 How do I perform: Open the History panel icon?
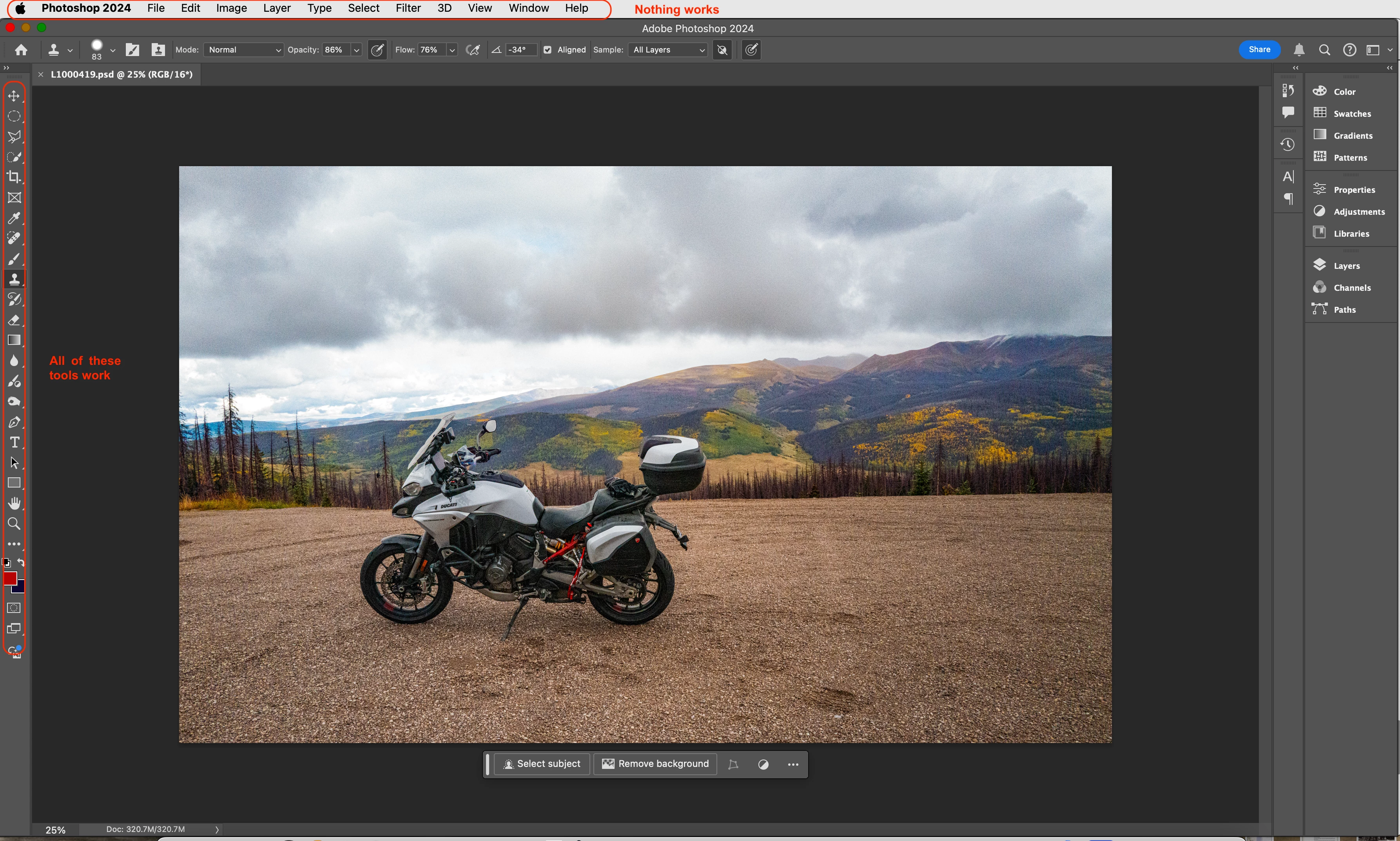1288,145
